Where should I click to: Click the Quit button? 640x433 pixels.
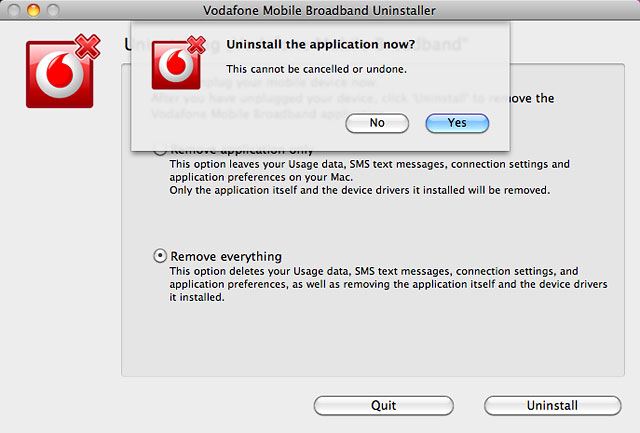point(383,405)
